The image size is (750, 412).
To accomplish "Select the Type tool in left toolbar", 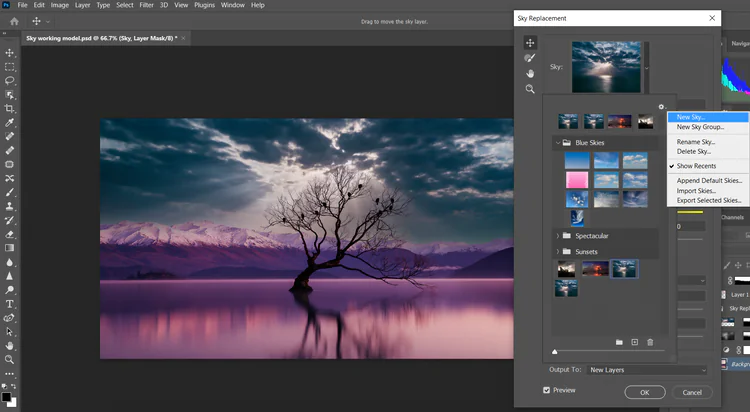I will click(10, 303).
